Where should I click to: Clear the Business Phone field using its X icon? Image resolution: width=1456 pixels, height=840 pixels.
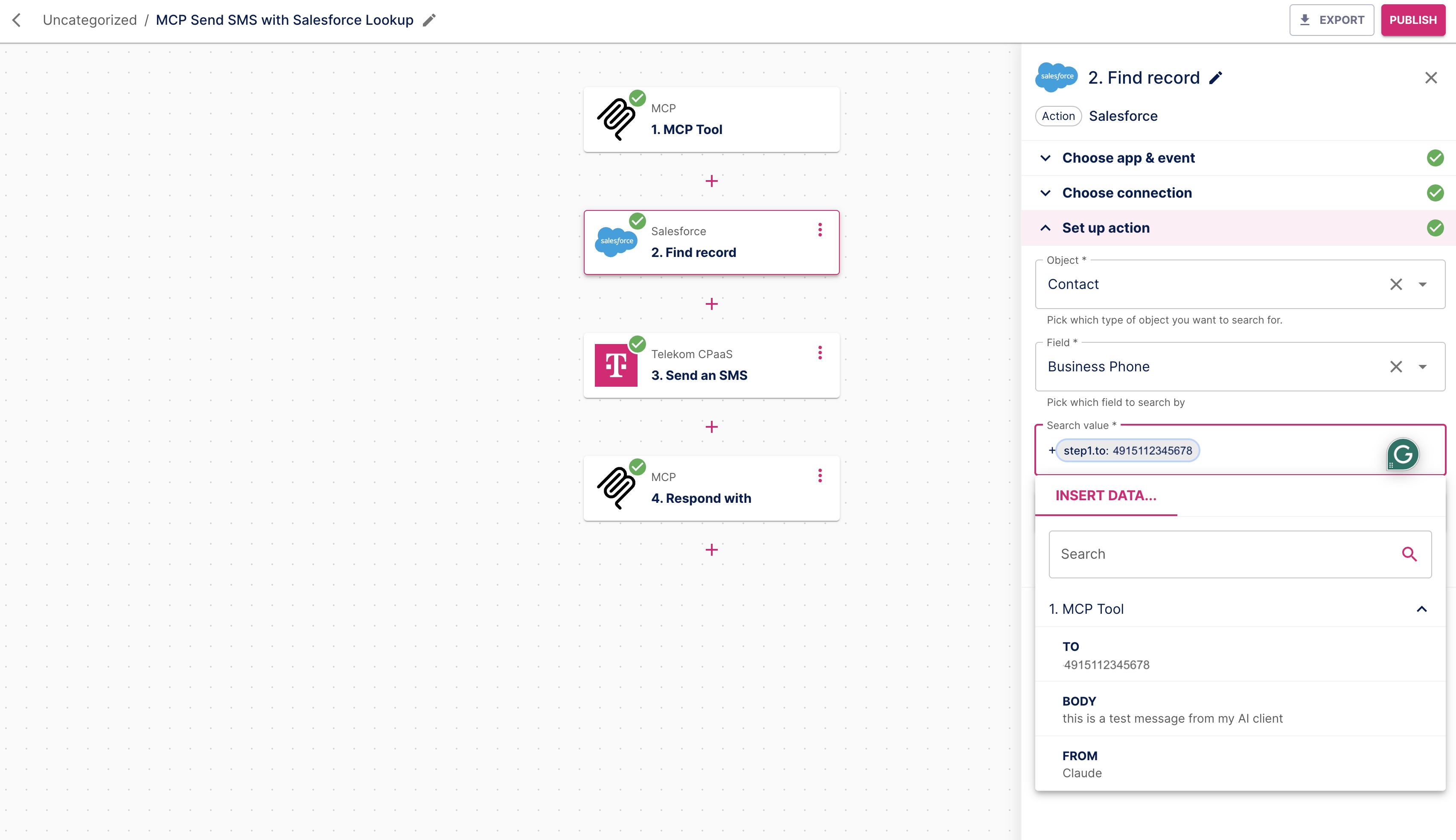[x=1396, y=366]
